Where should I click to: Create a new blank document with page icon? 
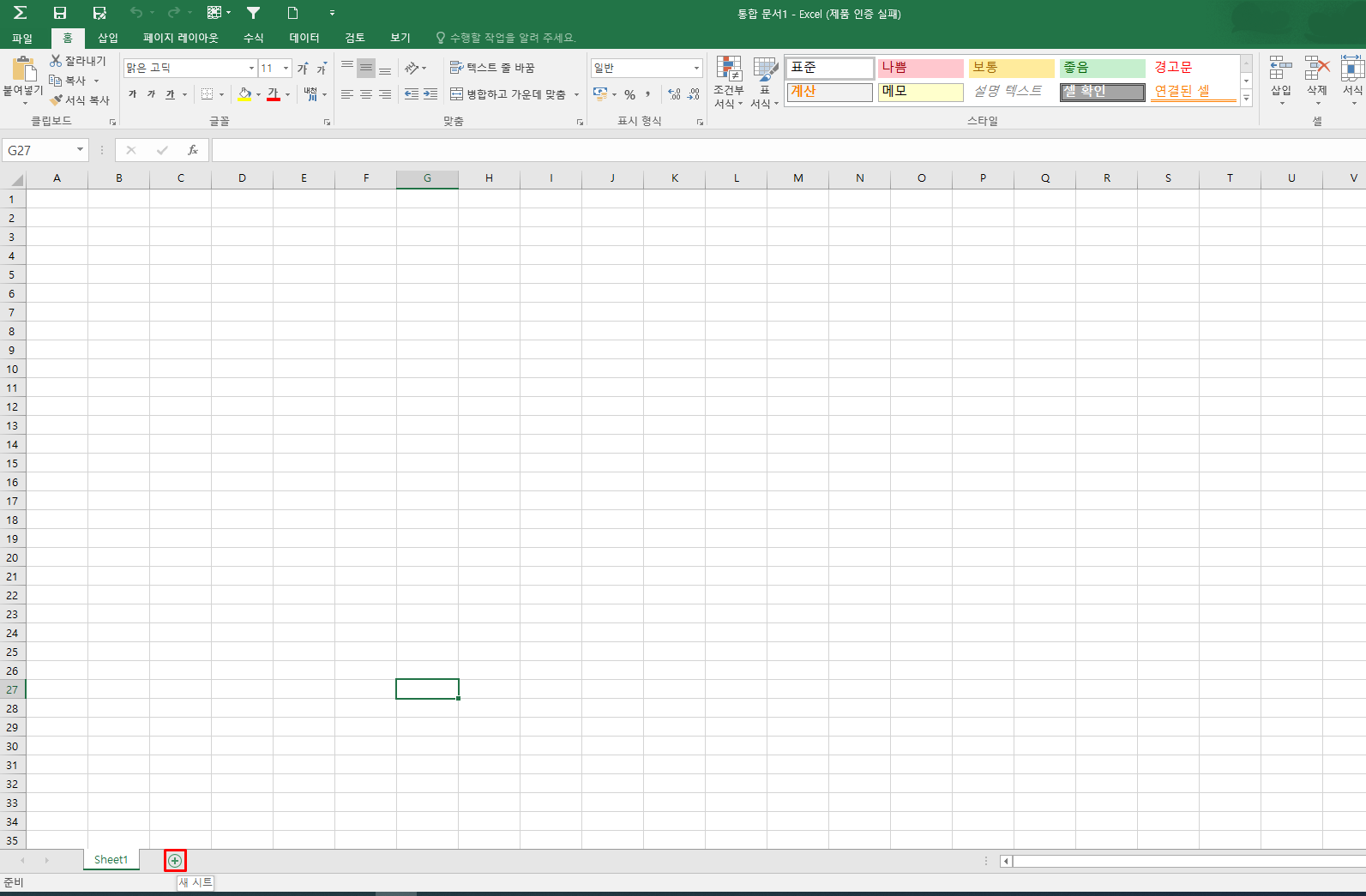(292, 13)
